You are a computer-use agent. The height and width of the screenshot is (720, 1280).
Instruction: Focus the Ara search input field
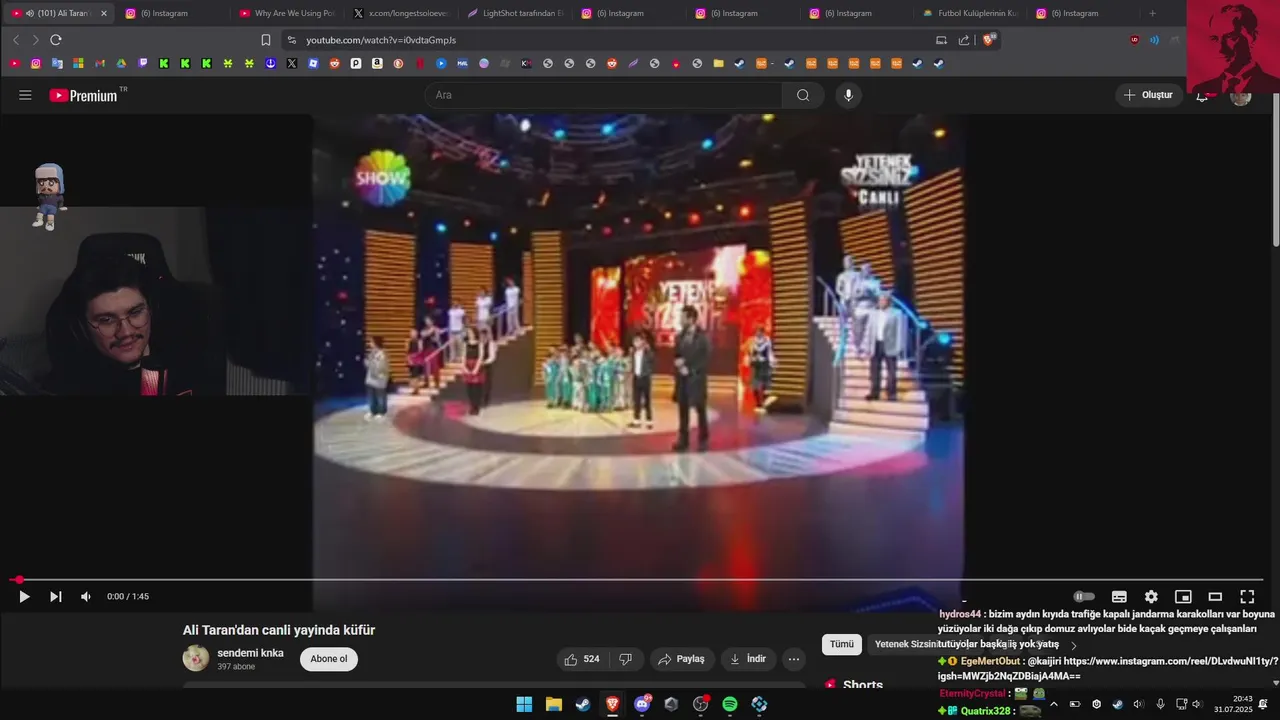click(604, 95)
